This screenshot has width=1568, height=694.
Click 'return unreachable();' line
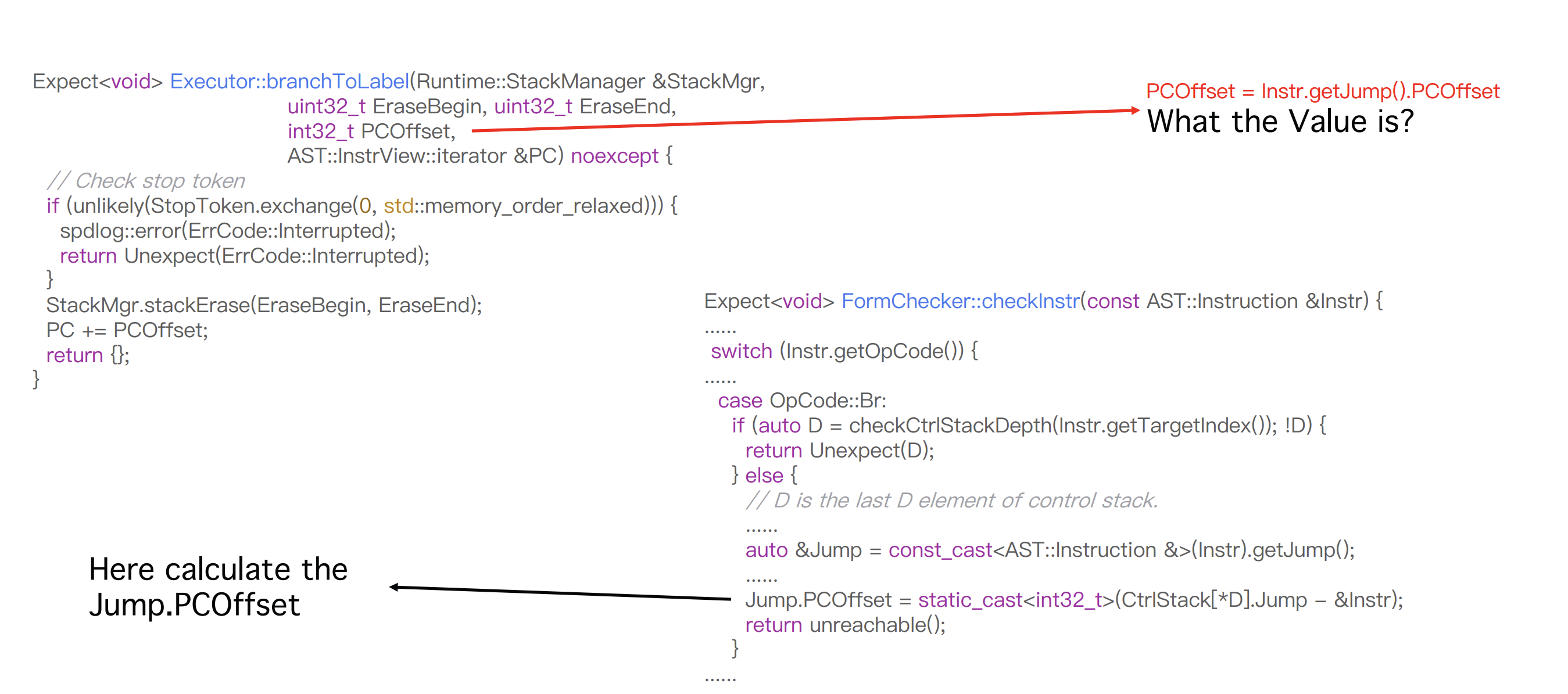[846, 625]
